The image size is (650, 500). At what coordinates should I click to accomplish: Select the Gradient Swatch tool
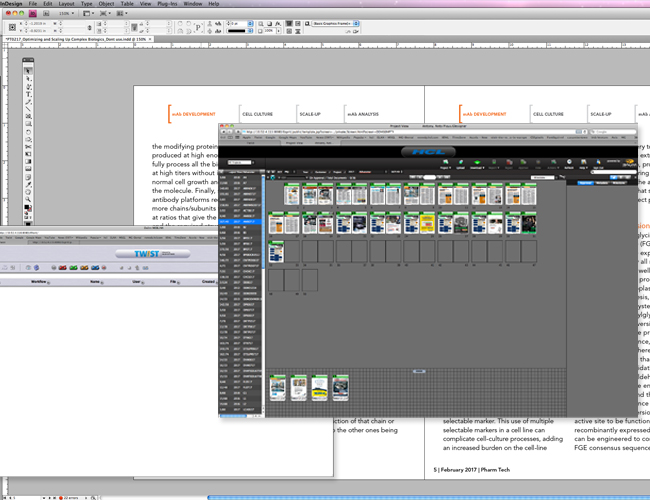pos(28,162)
